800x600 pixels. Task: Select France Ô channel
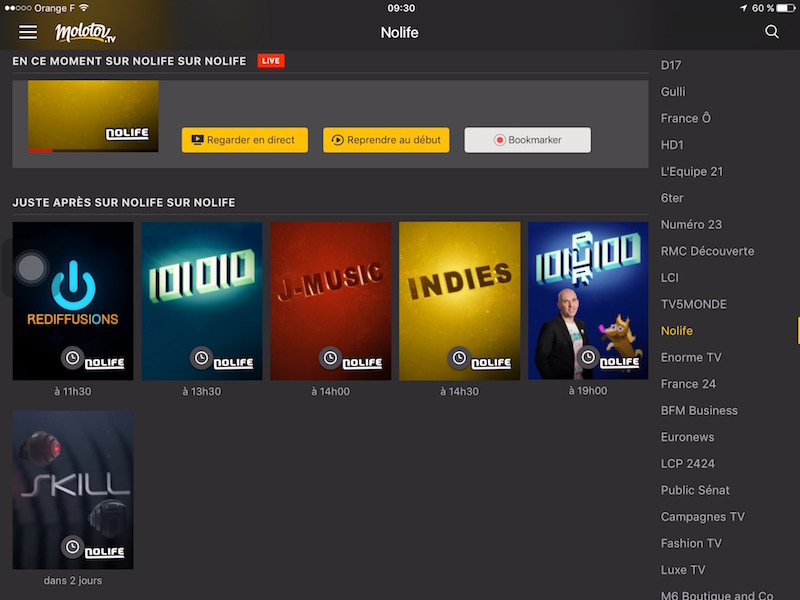[686, 118]
